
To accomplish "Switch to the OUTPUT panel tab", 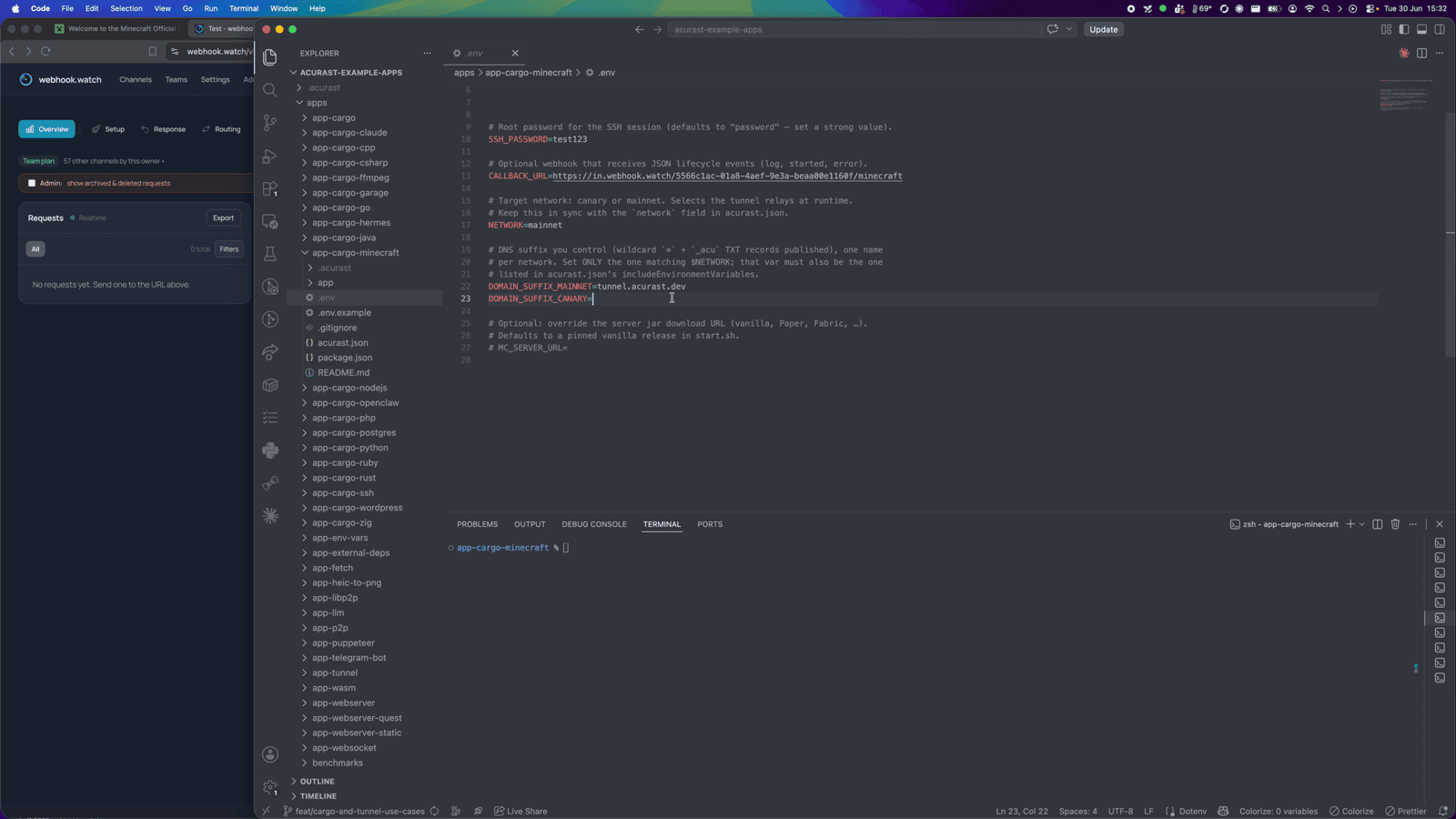I will (530, 524).
